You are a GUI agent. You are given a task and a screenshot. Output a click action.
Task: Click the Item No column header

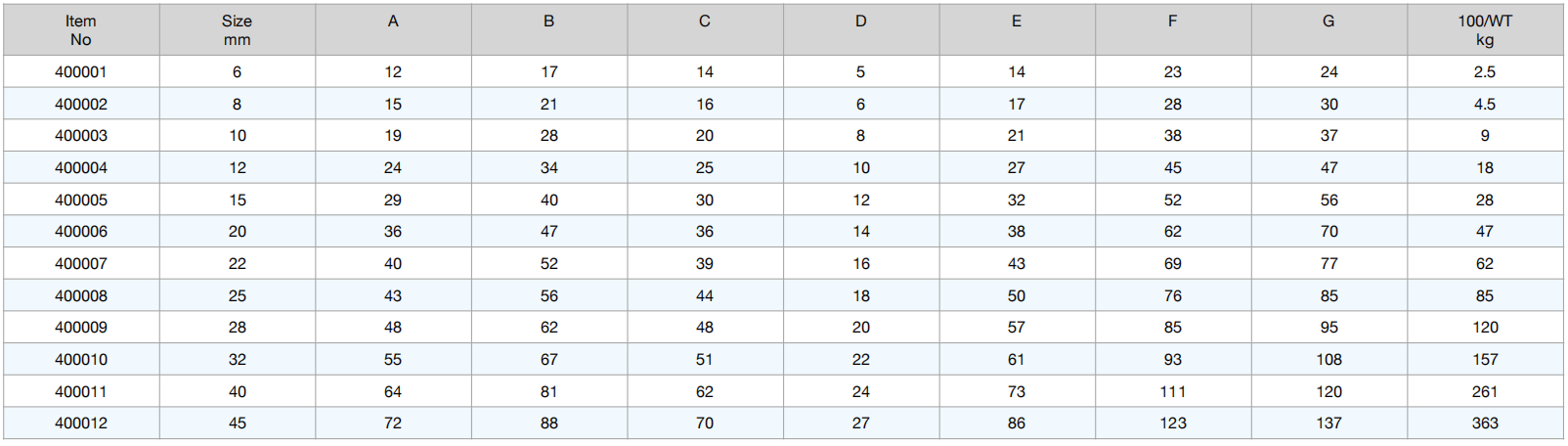(81, 30)
